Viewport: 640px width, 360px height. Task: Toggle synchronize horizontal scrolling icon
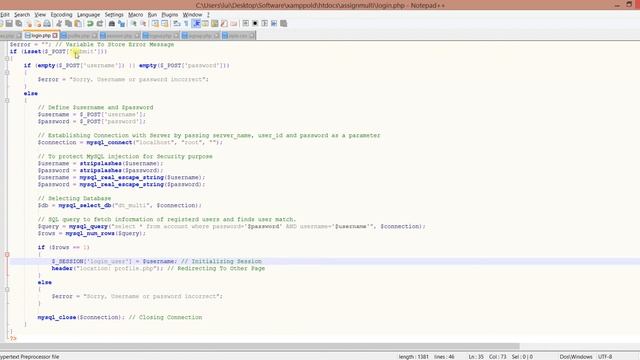[164, 24]
